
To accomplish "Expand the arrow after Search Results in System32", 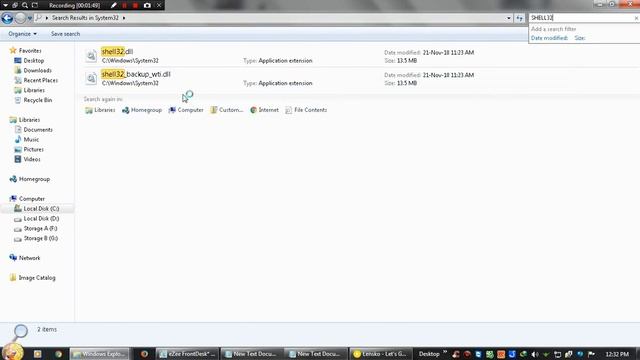I will 124,18.
